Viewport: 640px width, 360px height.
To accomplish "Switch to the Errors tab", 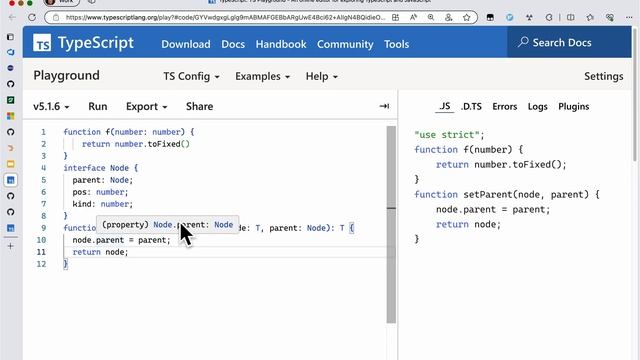I will click(x=504, y=107).
